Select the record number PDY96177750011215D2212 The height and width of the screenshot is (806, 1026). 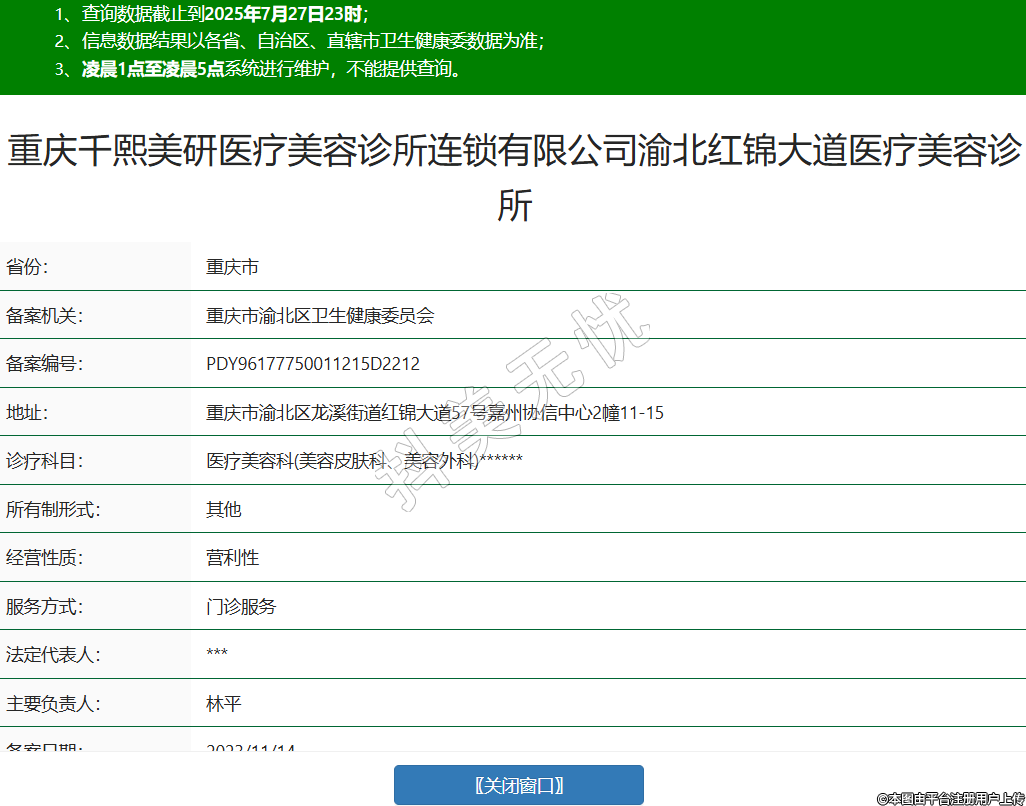(313, 364)
